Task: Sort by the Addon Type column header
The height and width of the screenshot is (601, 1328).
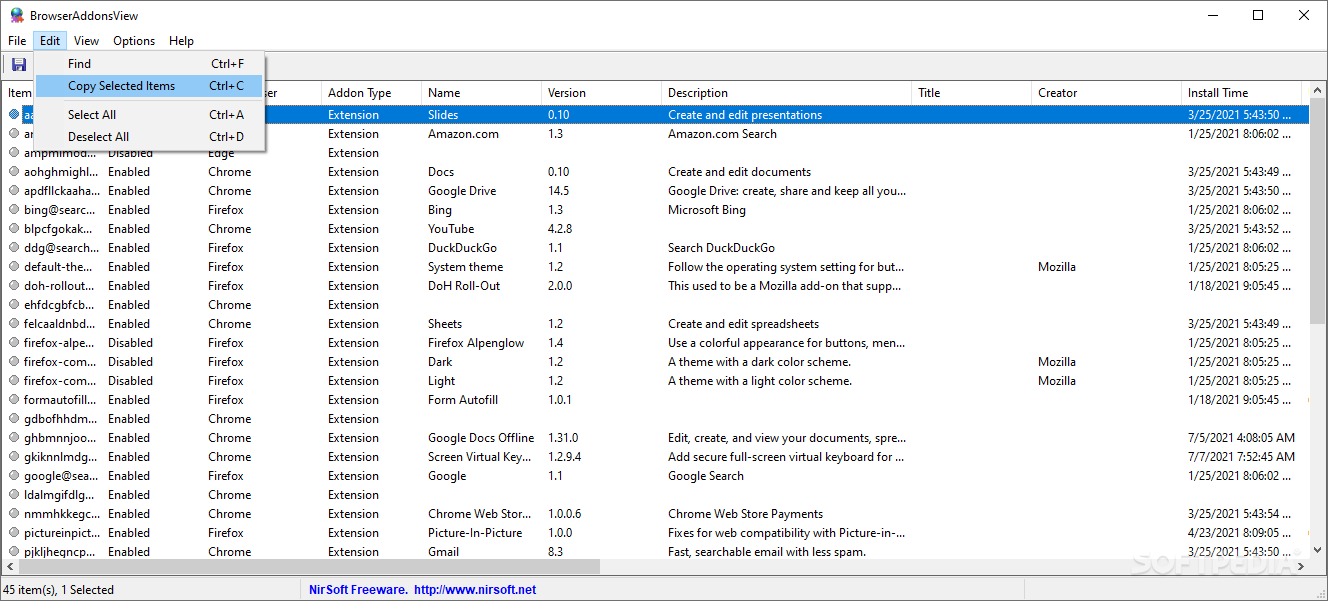Action: coord(371,93)
